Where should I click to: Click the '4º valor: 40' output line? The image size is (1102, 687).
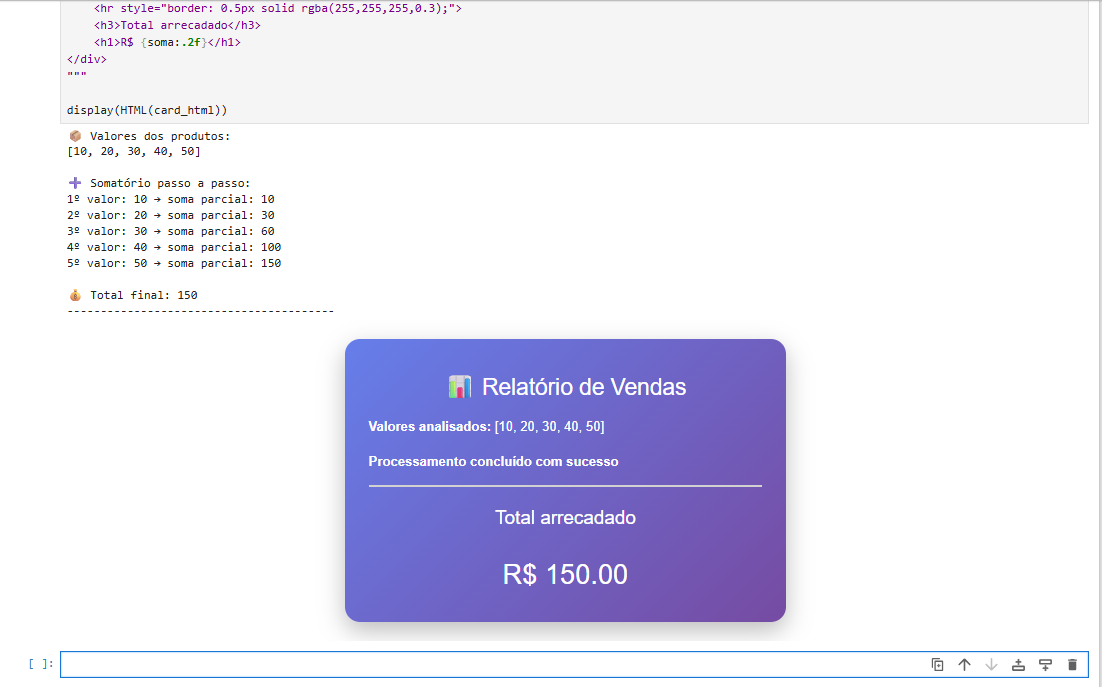tap(174, 247)
